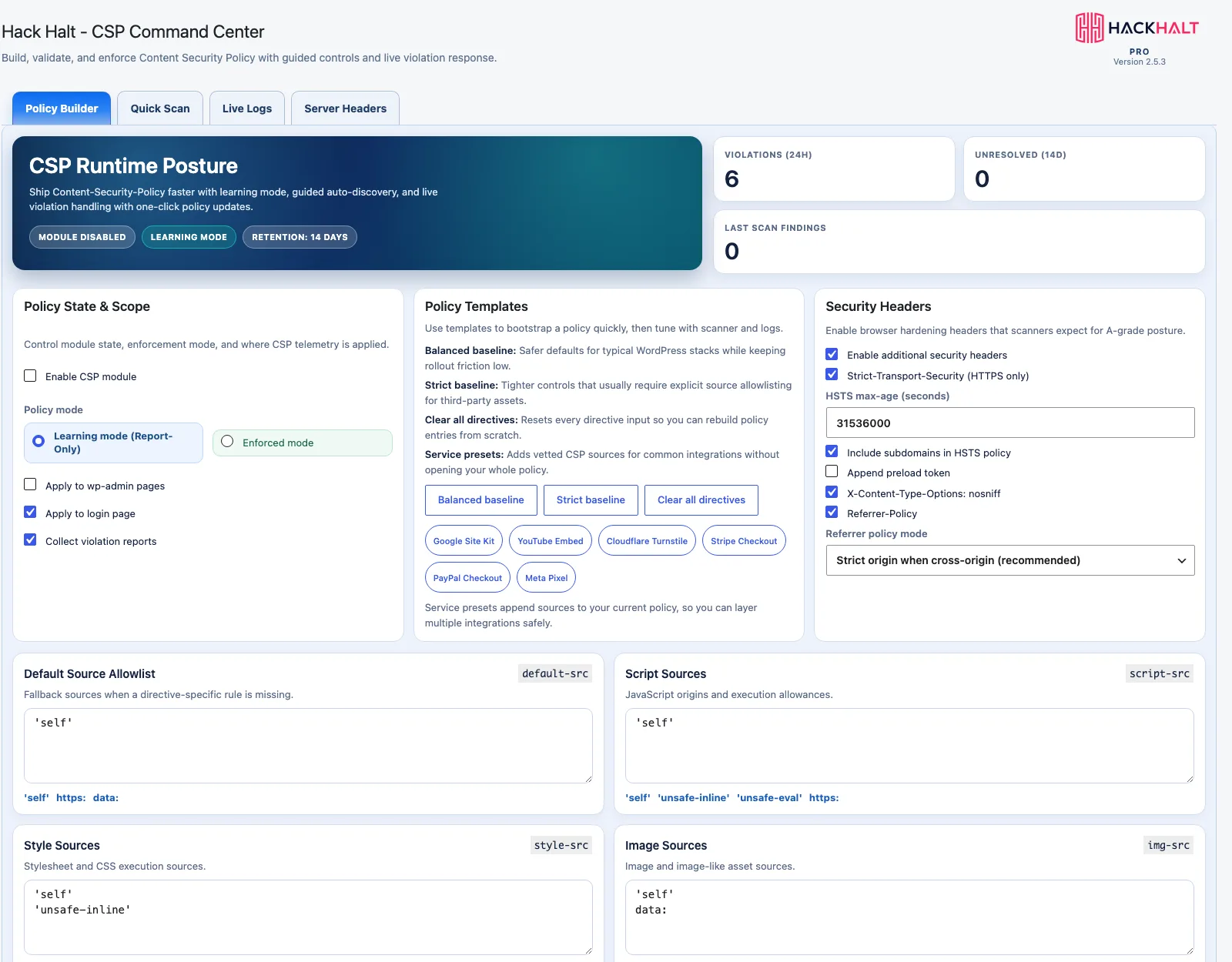Add the Stripe Checkout preset

point(744,541)
